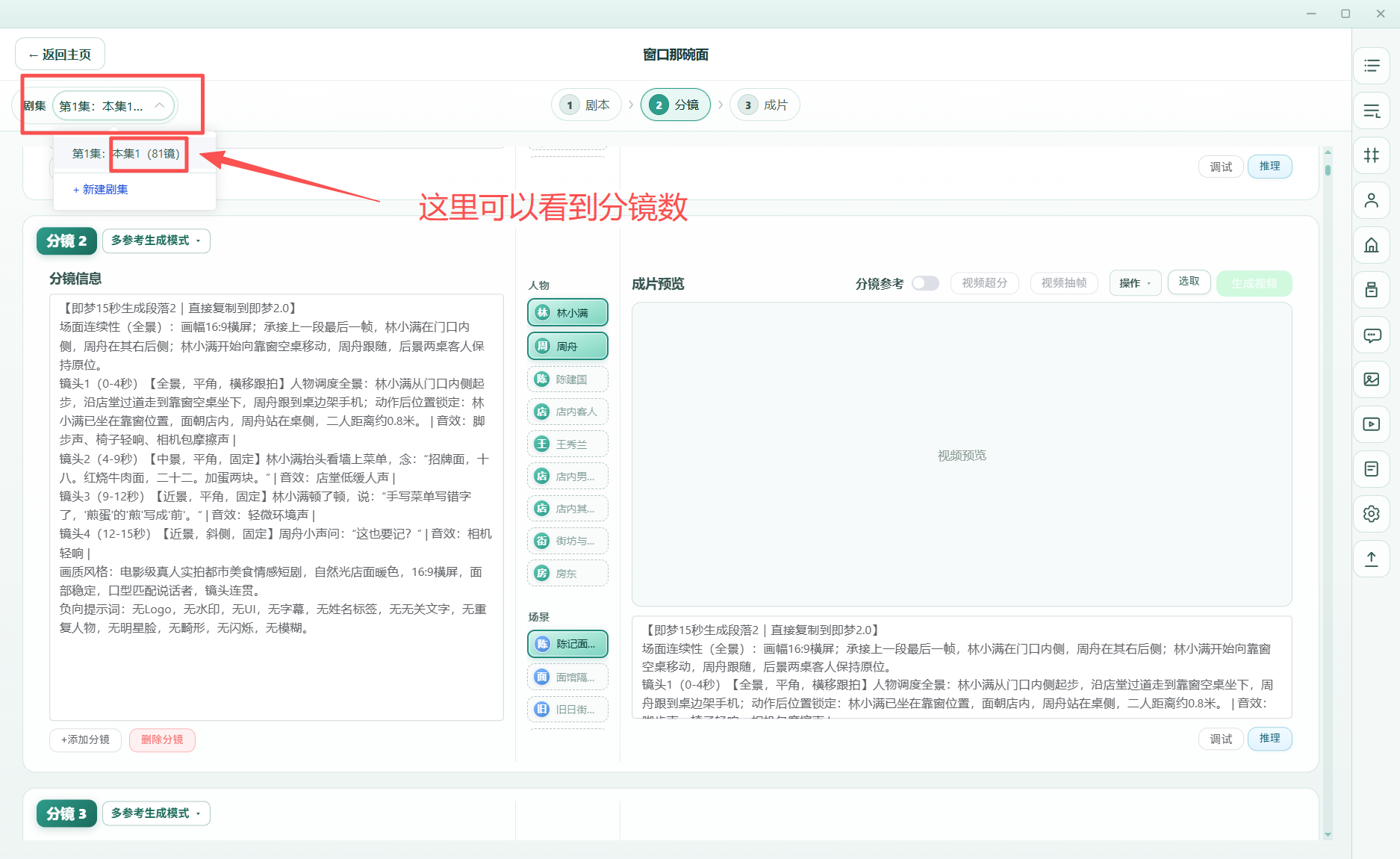
Task: Expand 多参考生成模式 dropdown for 分镜 3
Action: tap(156, 813)
